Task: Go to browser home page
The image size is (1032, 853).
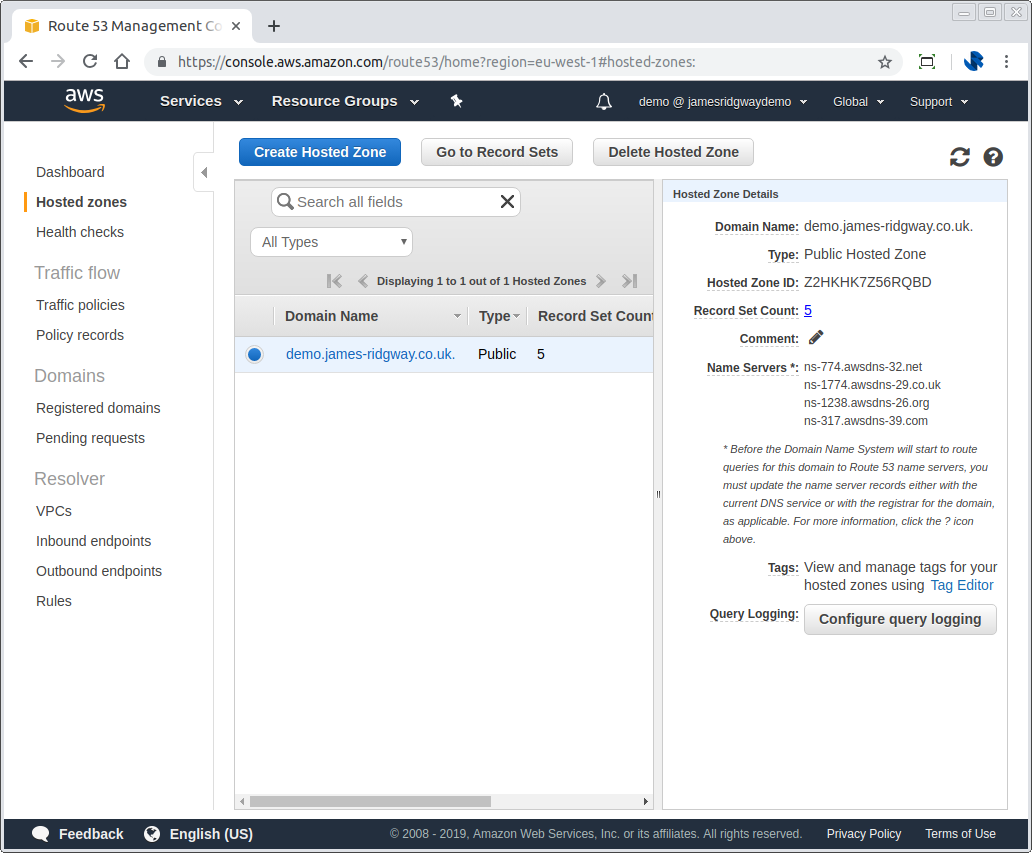Action: tap(122, 62)
